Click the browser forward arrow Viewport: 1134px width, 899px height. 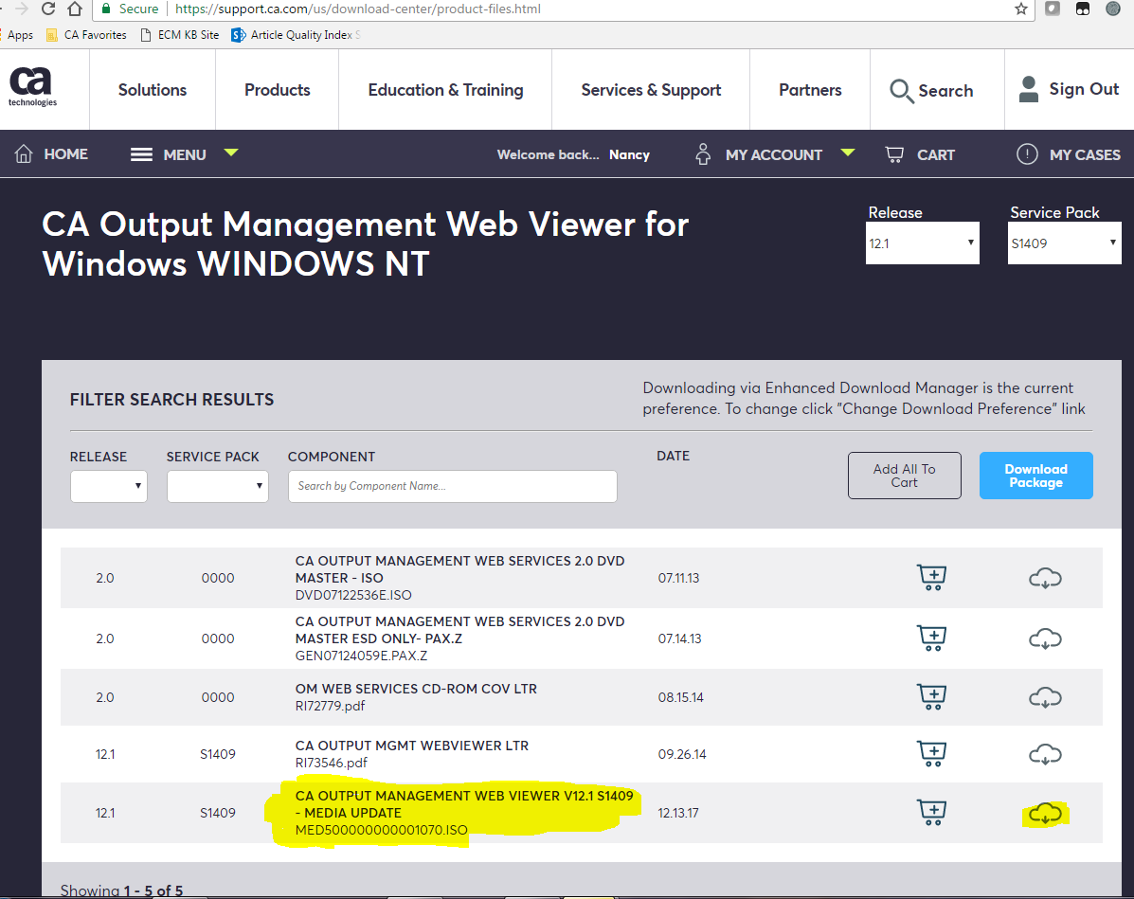click(21, 9)
